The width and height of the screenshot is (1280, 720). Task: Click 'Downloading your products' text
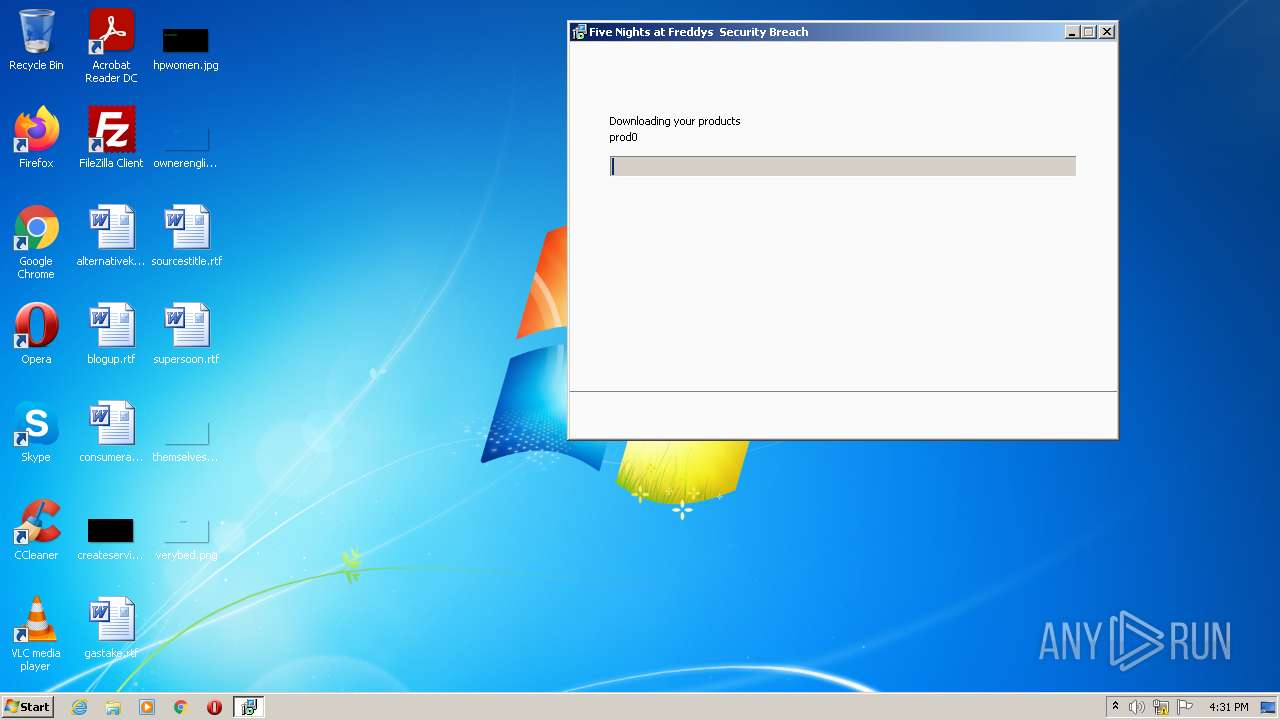[x=675, y=121]
